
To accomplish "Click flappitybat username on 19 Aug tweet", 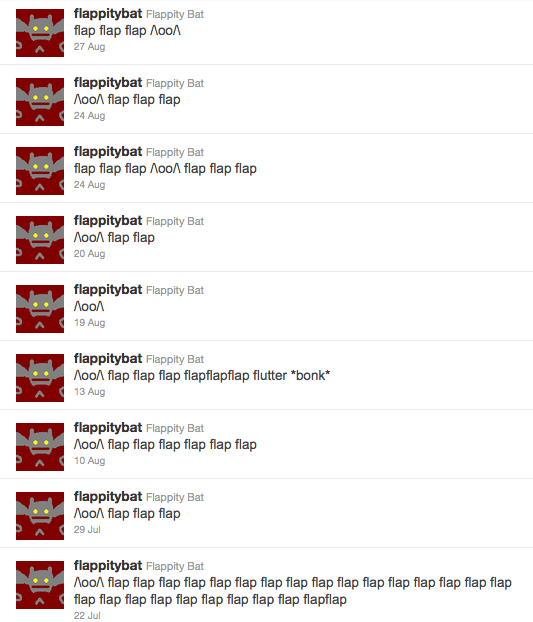I will [108, 290].
